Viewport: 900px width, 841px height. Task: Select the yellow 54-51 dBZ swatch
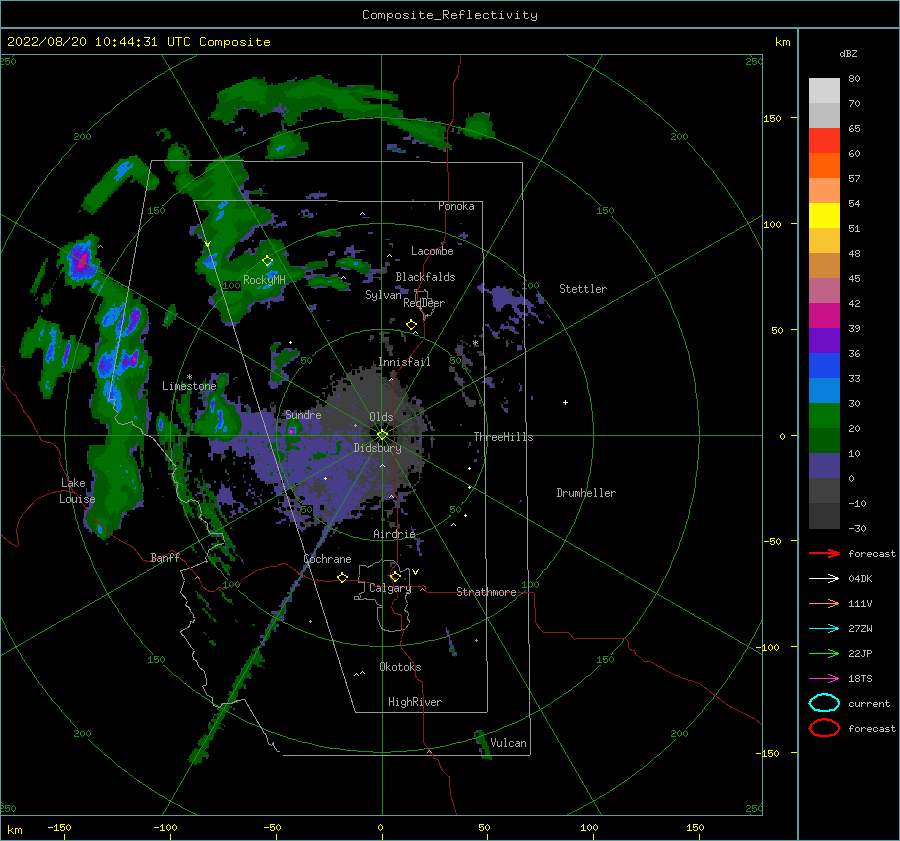(x=824, y=216)
